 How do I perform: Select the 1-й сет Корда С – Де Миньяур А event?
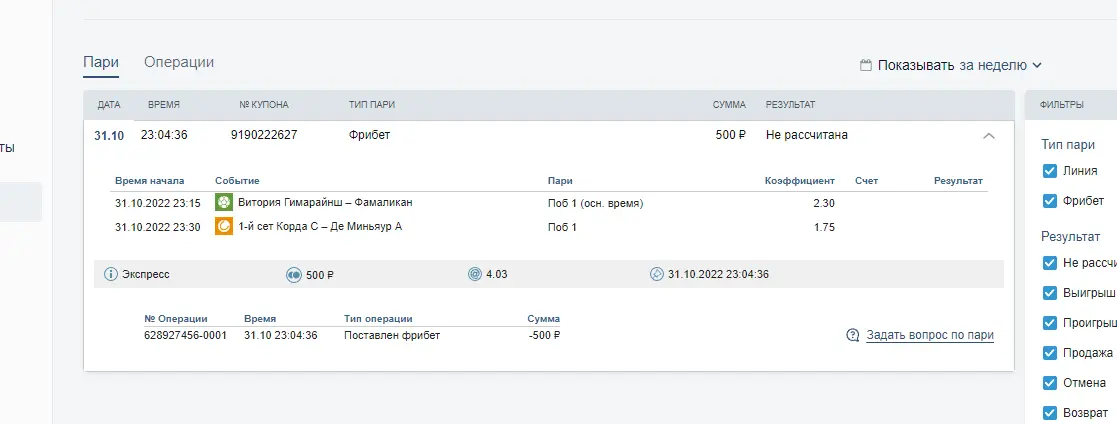click(321, 227)
